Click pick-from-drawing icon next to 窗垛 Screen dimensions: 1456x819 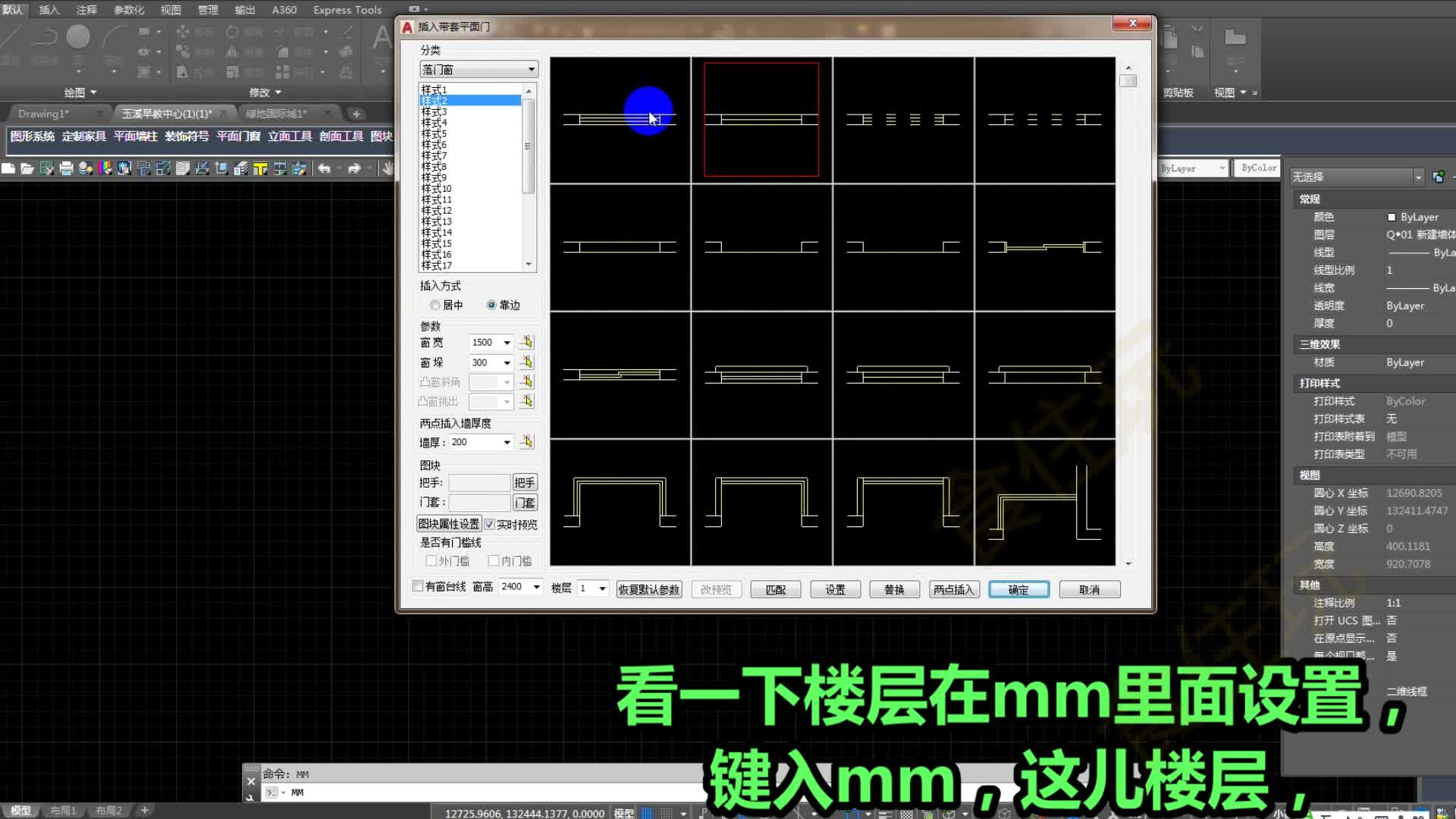(526, 362)
